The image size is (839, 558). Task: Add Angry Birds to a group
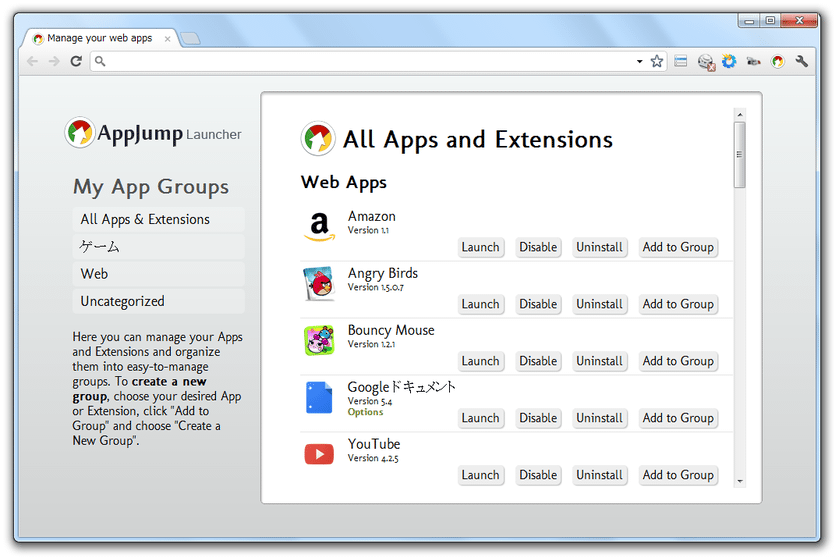point(678,304)
